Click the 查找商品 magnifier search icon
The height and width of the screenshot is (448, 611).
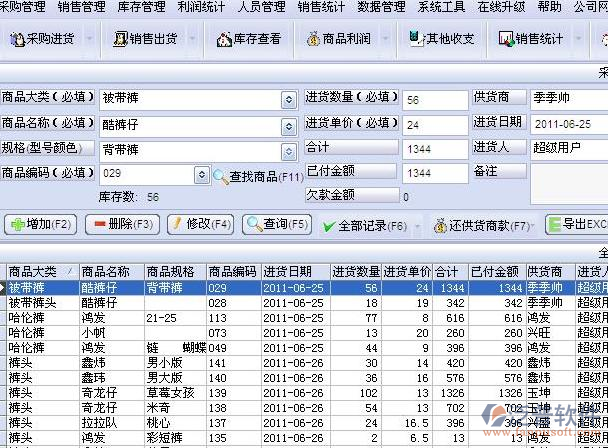click(x=221, y=176)
